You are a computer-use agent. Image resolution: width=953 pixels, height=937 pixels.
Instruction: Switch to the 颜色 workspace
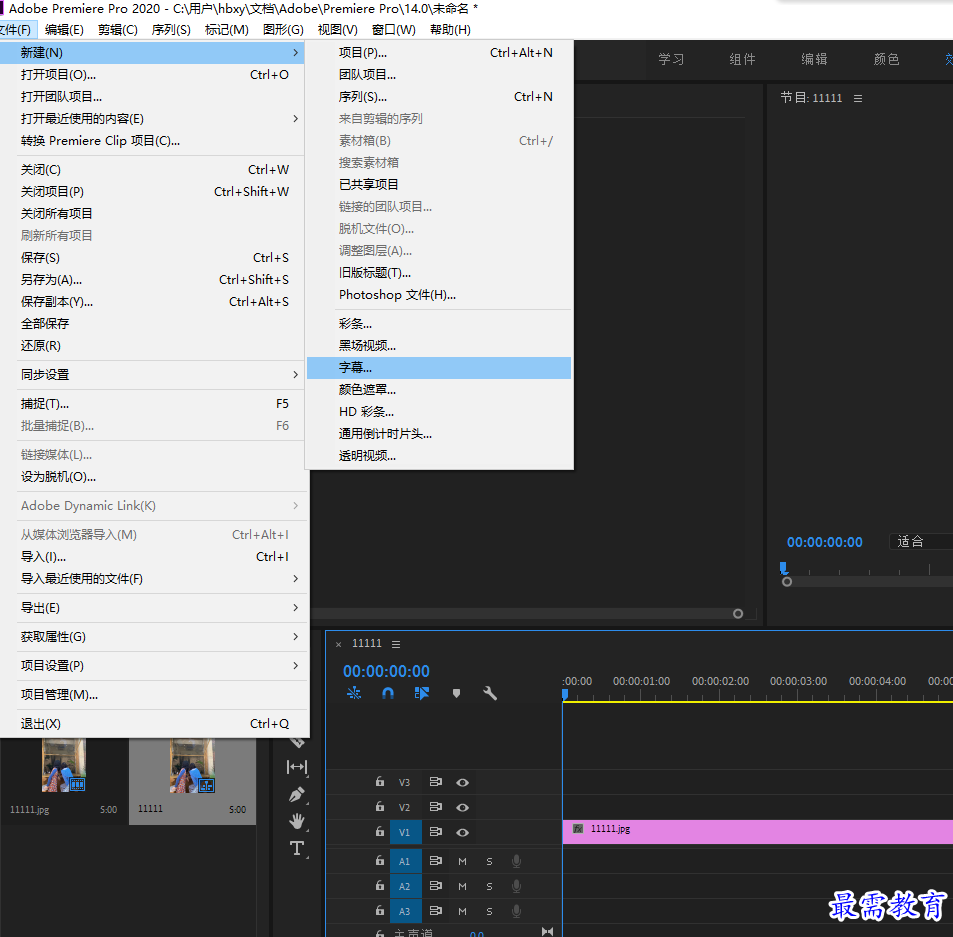[x=886, y=60]
